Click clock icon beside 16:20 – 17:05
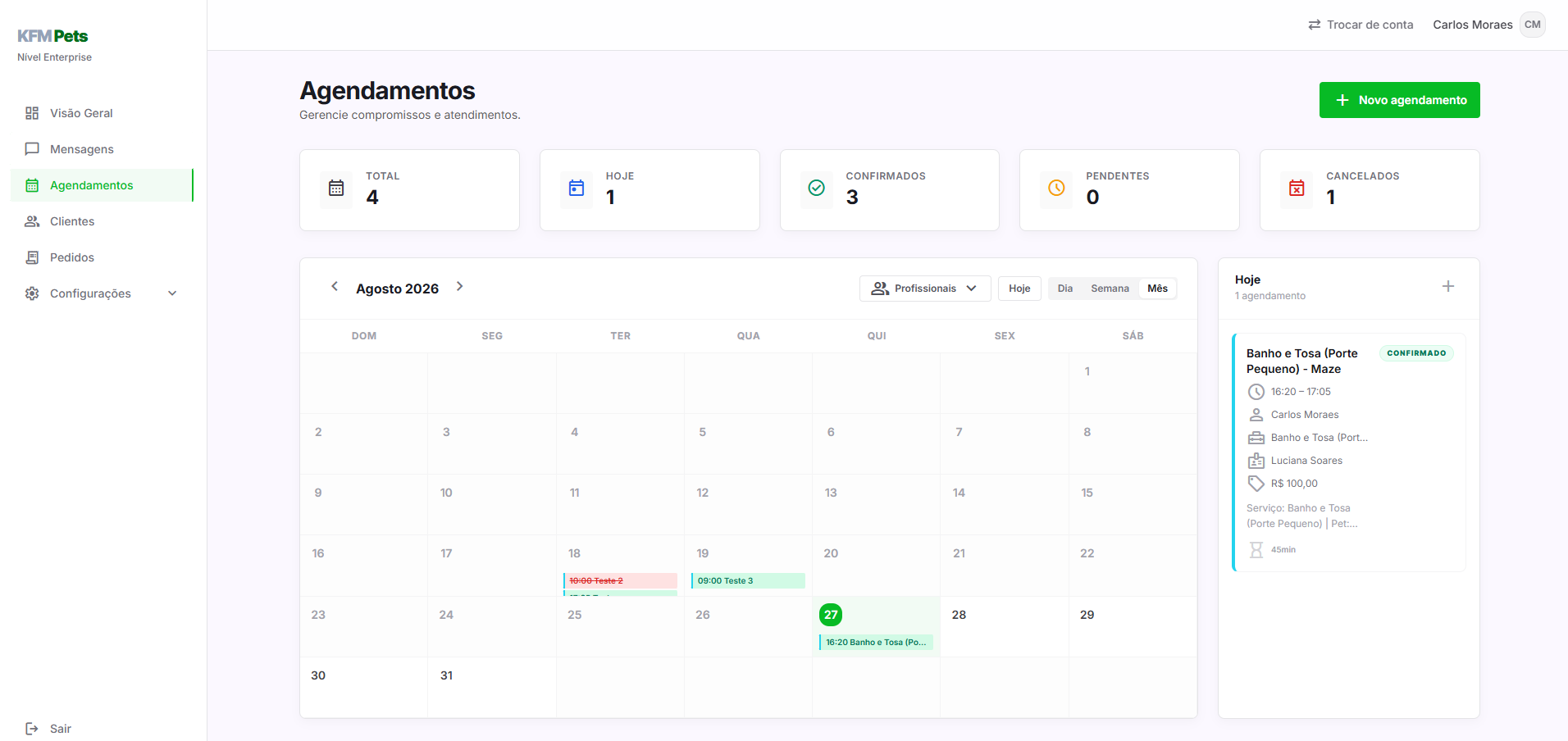The height and width of the screenshot is (741, 1568). (x=1256, y=392)
